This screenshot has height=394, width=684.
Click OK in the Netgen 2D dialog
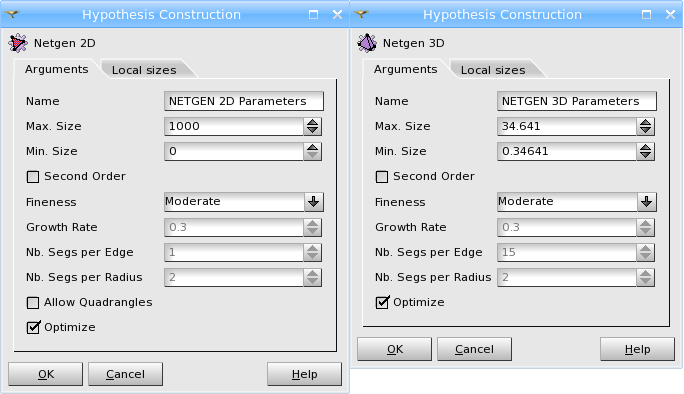point(45,374)
